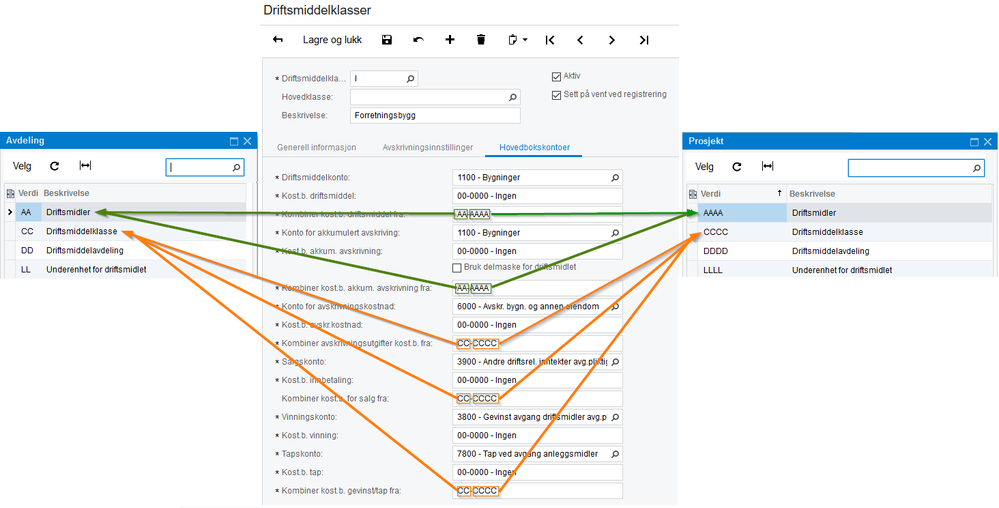Screen dimensions: 999x508
Task: Enable Bruk delmaske for driftsmidlet
Action: 457,268
